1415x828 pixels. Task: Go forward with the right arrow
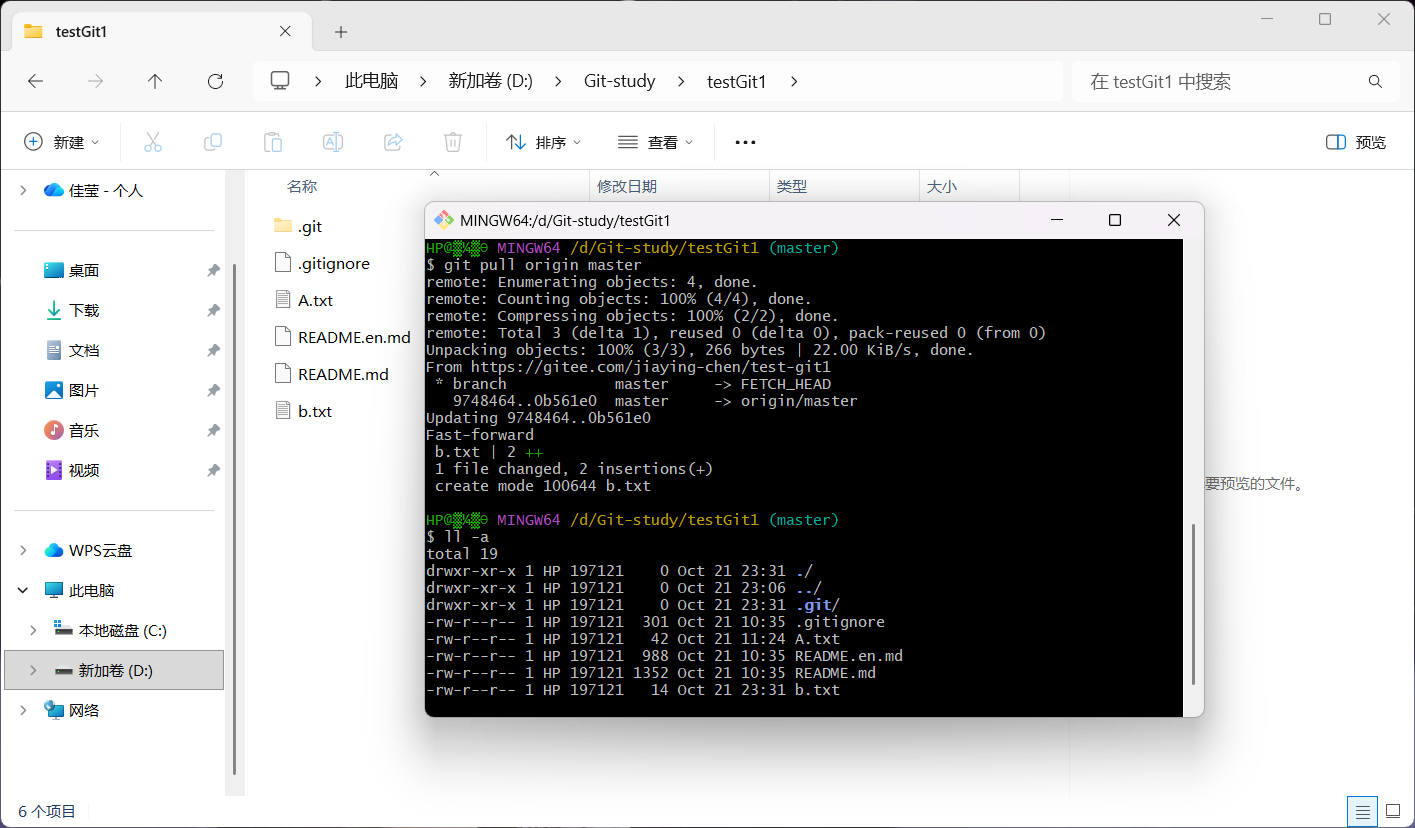pos(95,81)
